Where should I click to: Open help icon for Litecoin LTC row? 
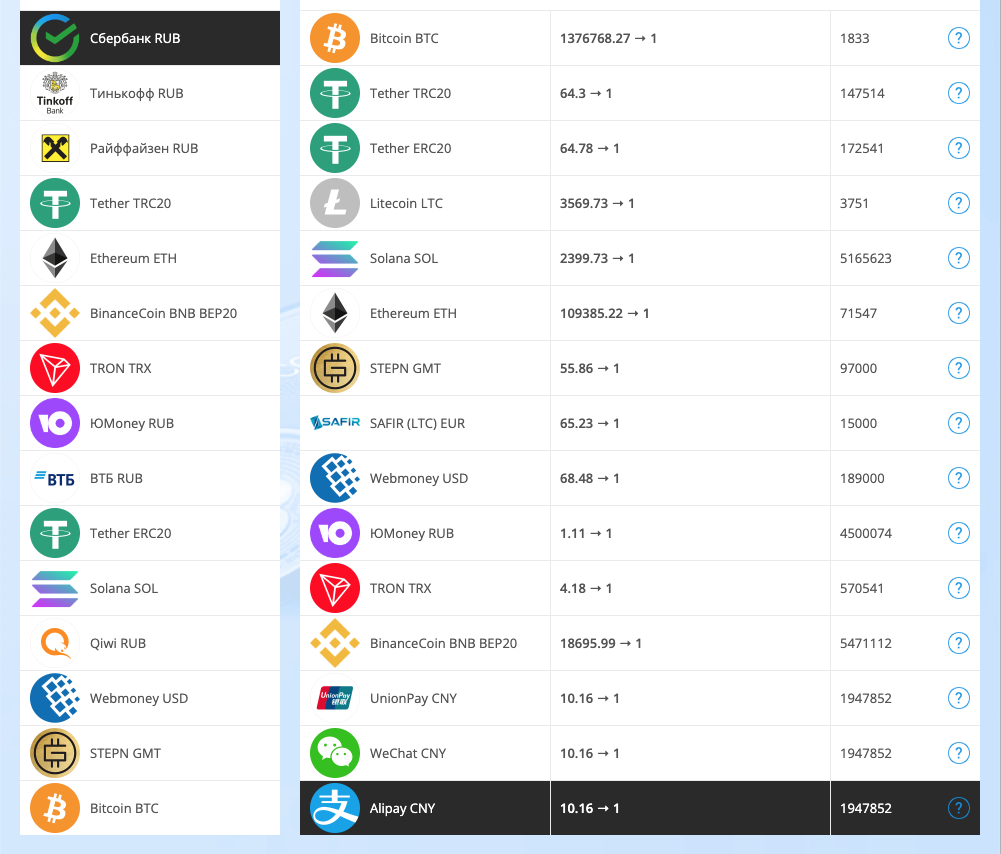[958, 203]
